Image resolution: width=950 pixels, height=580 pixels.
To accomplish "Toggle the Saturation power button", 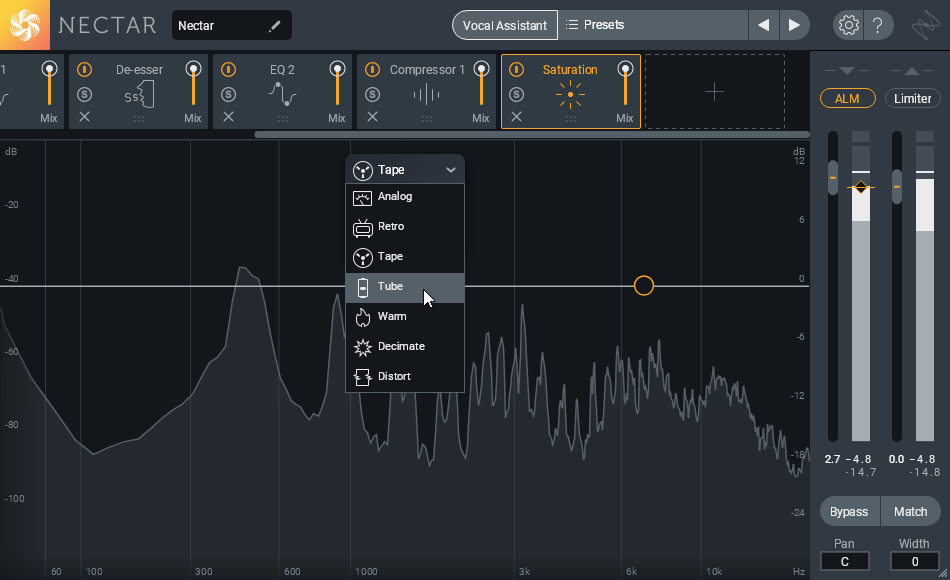I will (x=516, y=70).
